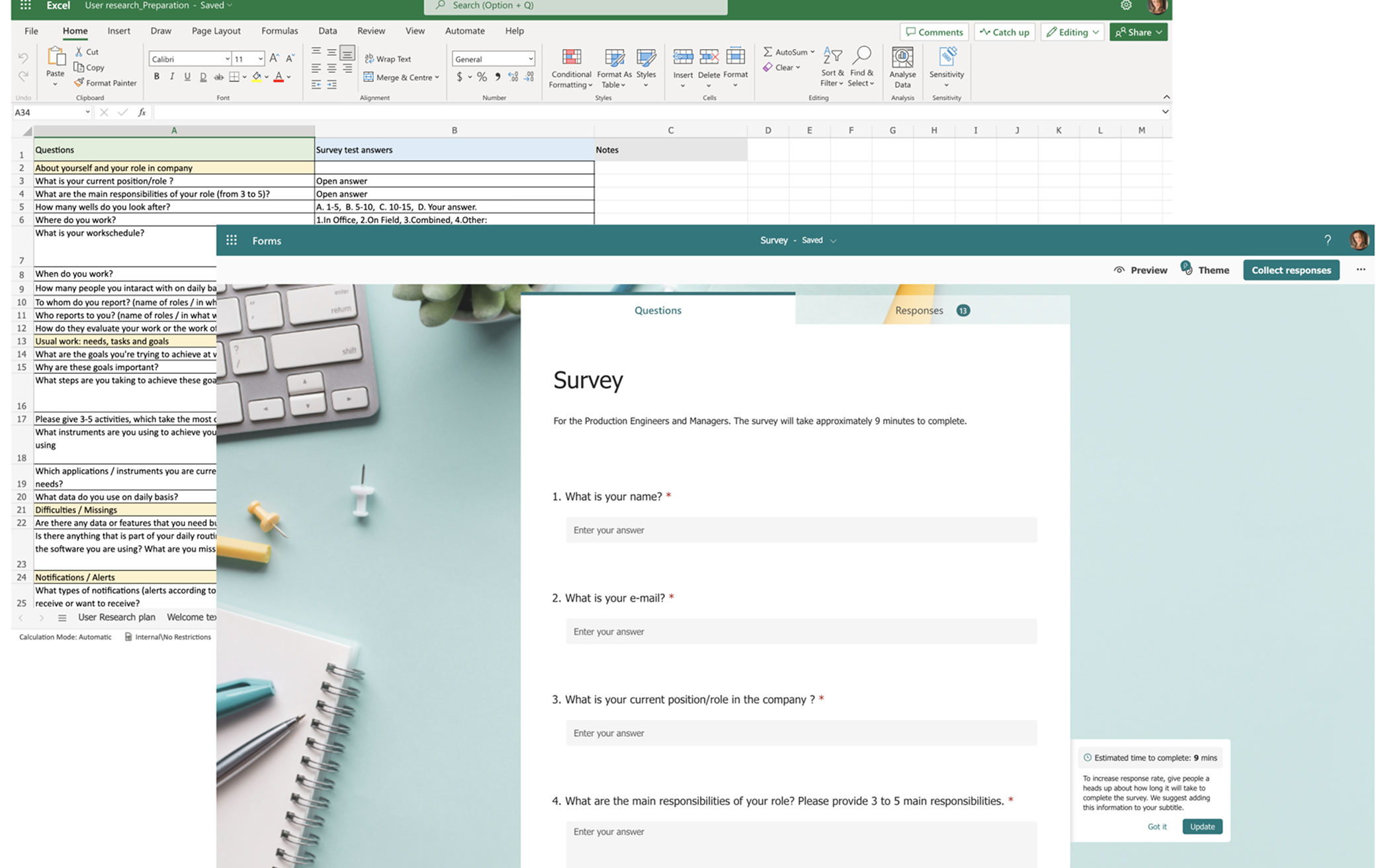Click the Cut scissors icon
The image size is (1394, 868).
point(79,52)
